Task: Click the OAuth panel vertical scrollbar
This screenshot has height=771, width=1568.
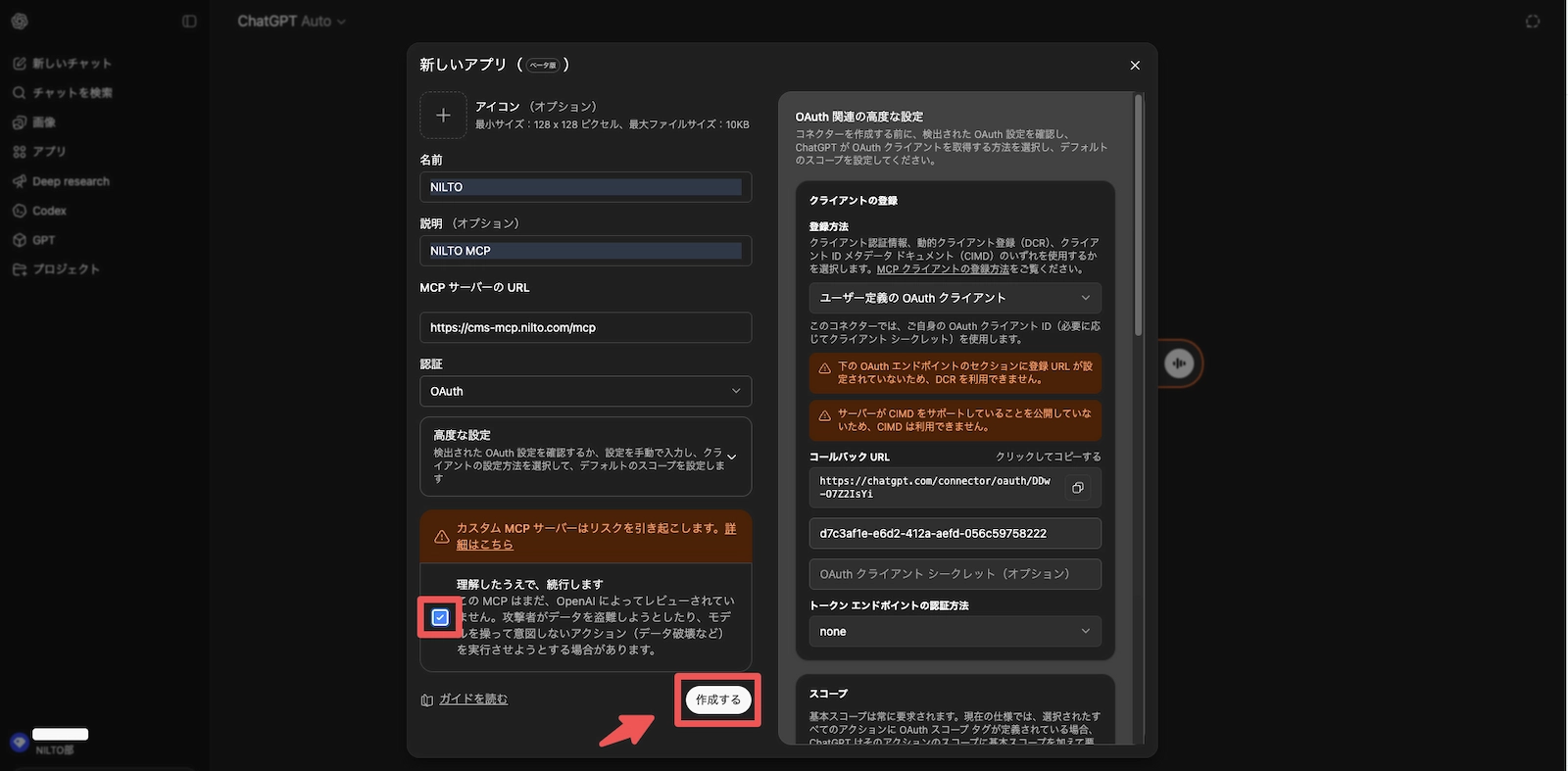Action: click(x=1138, y=216)
